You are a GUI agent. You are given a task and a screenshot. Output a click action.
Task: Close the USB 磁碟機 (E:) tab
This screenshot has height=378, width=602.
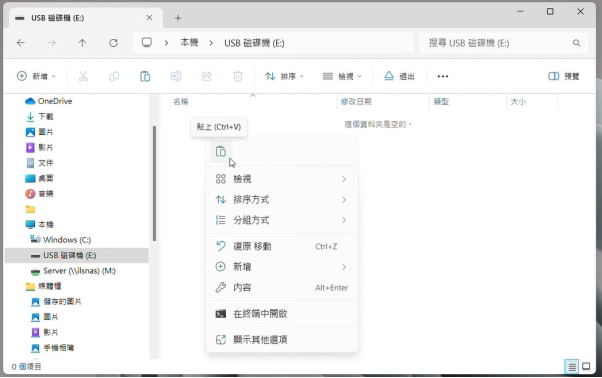(x=149, y=18)
